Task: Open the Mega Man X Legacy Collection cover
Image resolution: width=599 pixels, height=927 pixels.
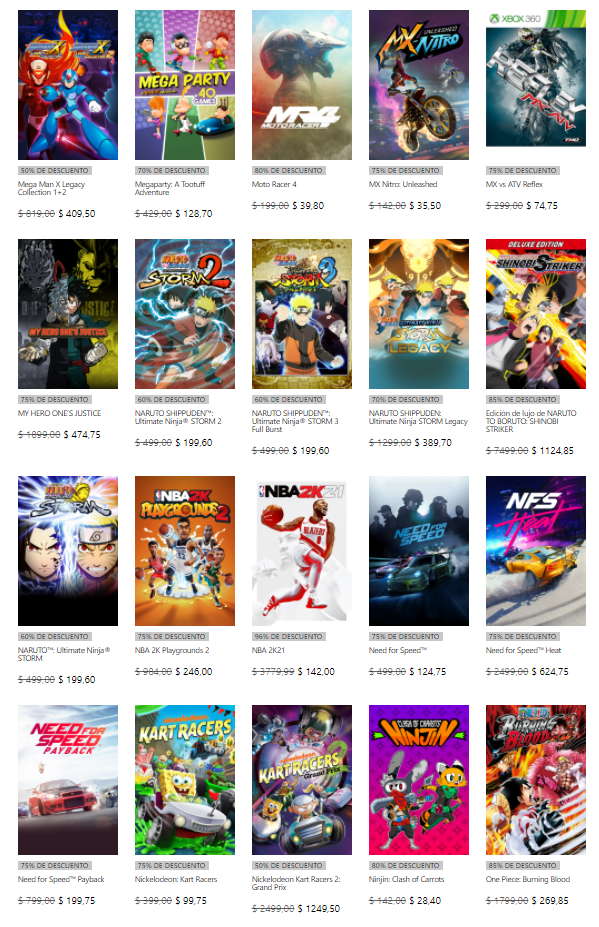Action: (67, 85)
